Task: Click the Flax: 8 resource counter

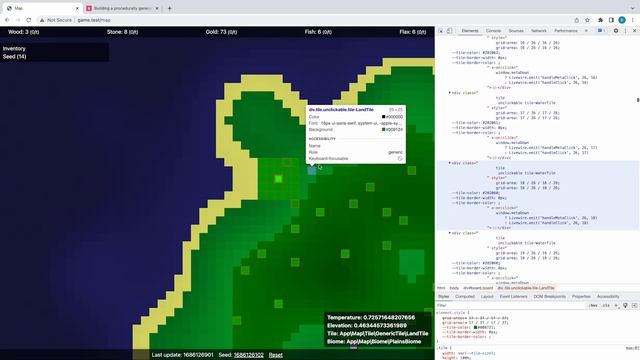Action: coord(413,32)
